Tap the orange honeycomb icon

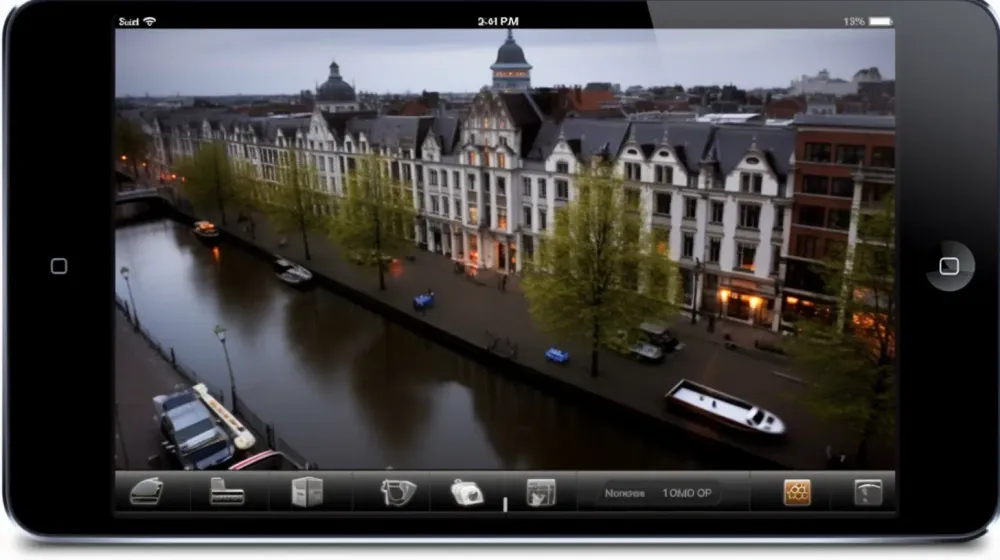click(797, 492)
